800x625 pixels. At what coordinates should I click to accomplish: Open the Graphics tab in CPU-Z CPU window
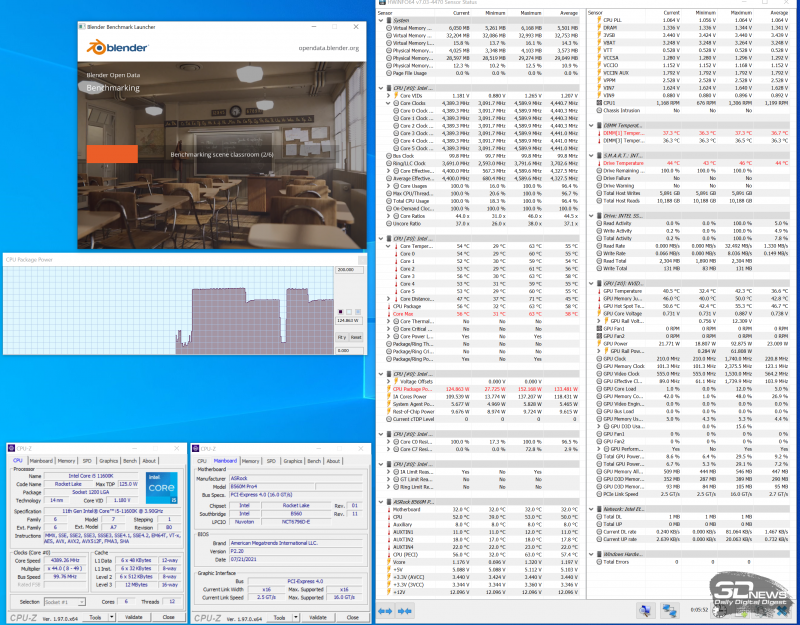[x=109, y=461]
